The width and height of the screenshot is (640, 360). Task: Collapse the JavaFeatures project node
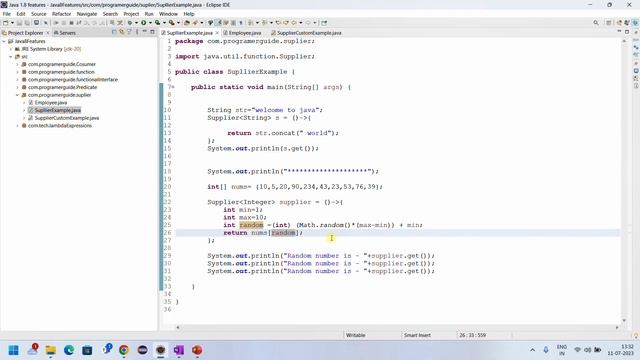click(4, 41)
